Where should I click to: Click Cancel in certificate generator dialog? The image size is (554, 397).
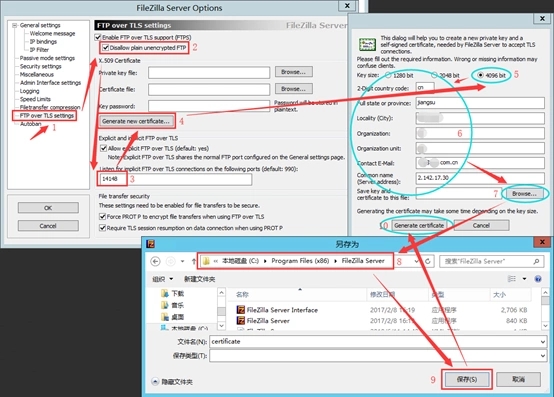[x=481, y=225]
